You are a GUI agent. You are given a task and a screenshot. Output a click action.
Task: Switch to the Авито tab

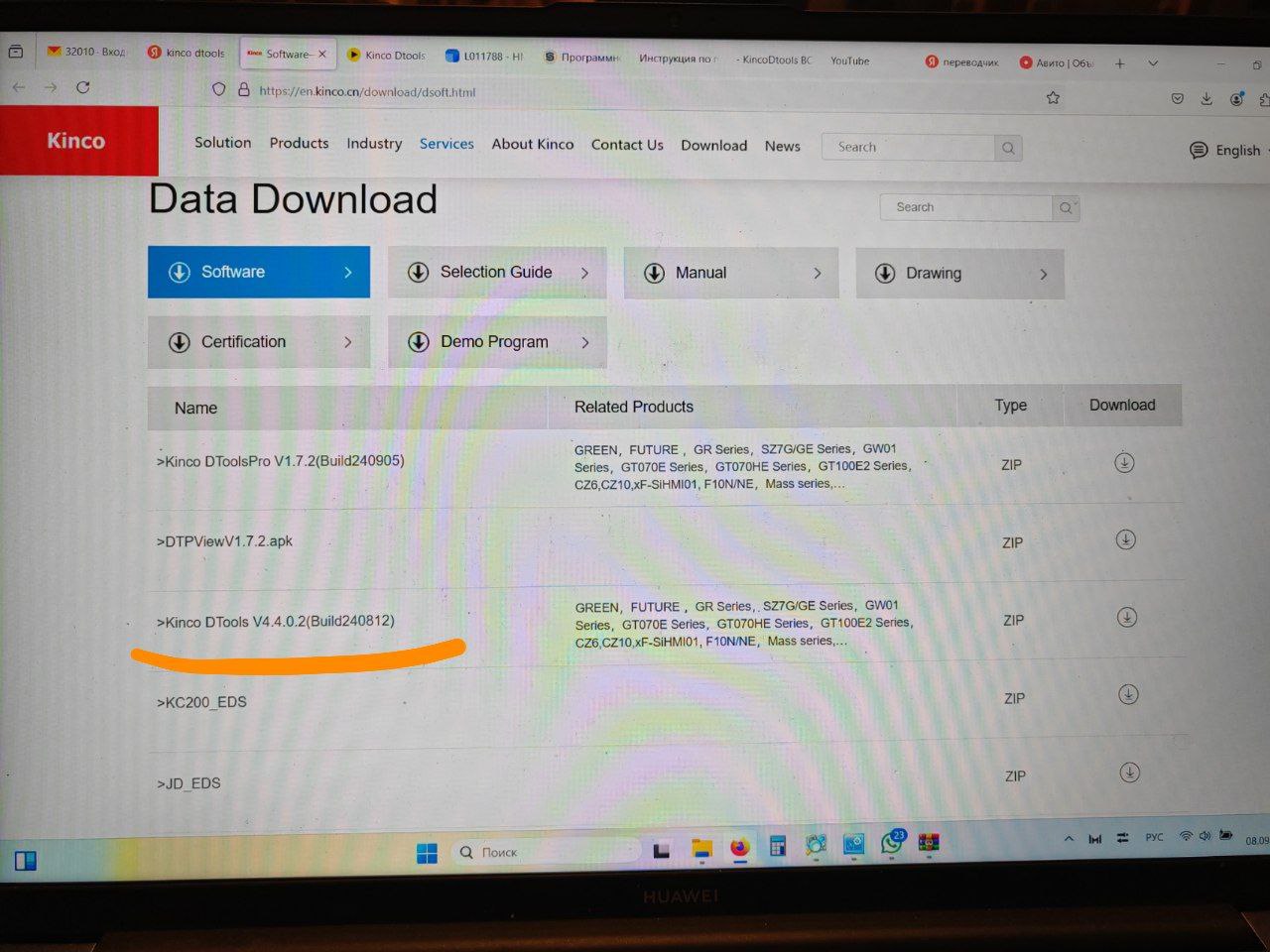pos(1058,62)
